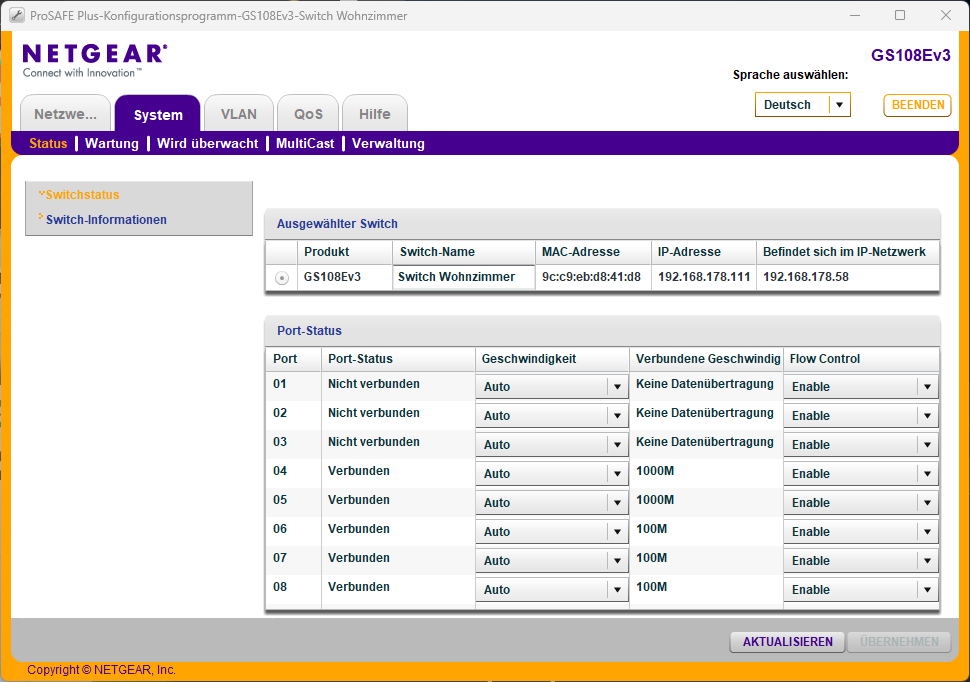The image size is (970, 682).
Task: Open the Wird überwacht submenu
Action: click(x=207, y=144)
